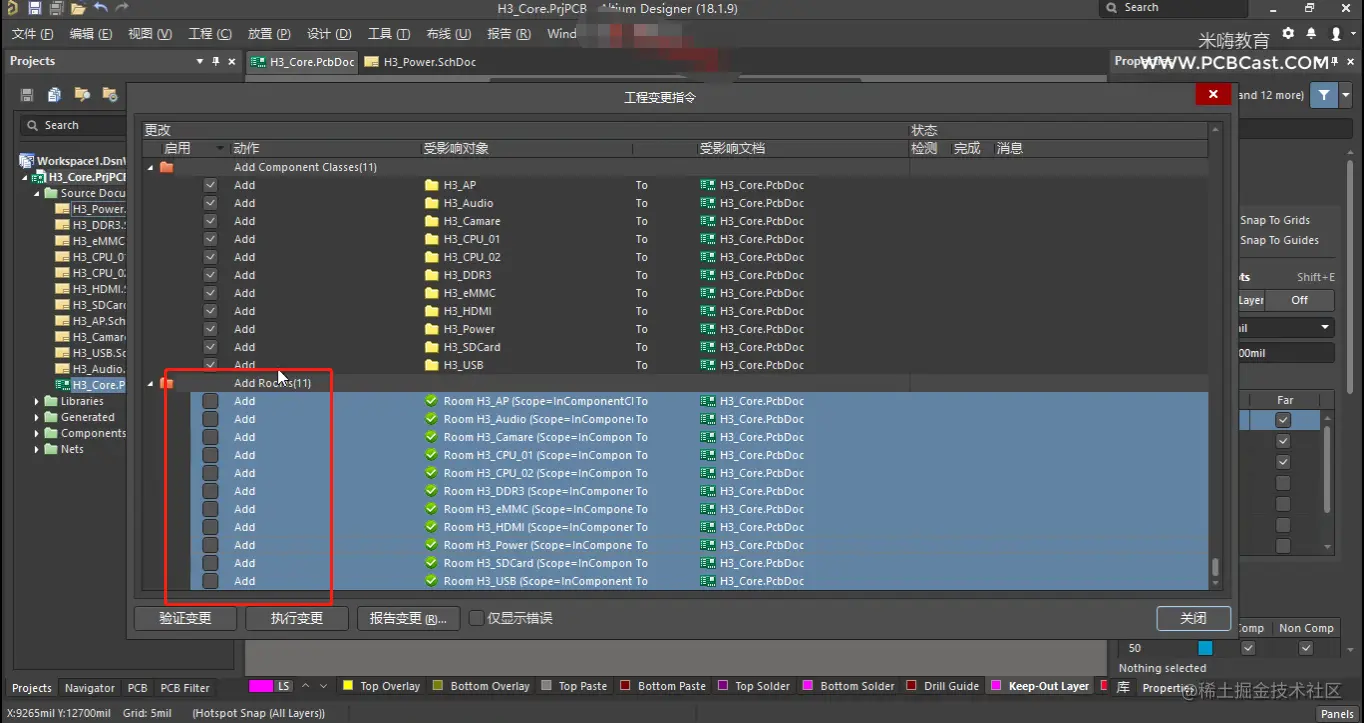Open the settings gear icon

tap(1288, 33)
